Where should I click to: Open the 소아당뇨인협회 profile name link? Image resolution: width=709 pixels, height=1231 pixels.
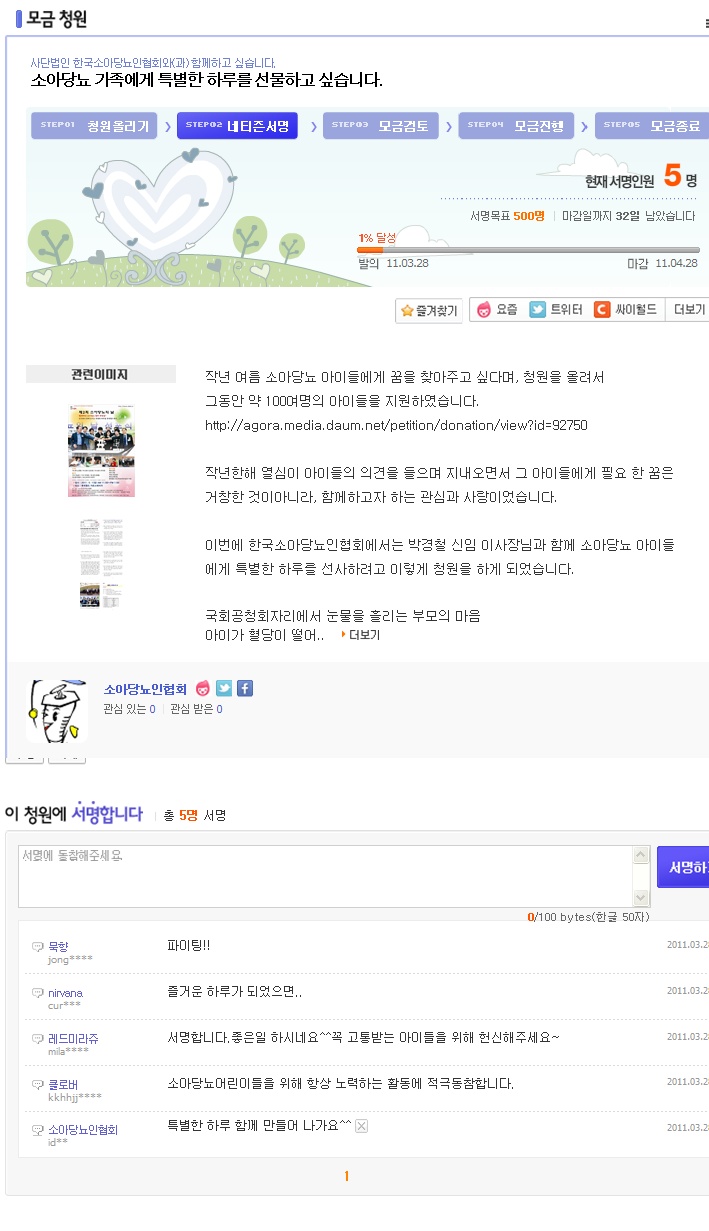pos(146,689)
